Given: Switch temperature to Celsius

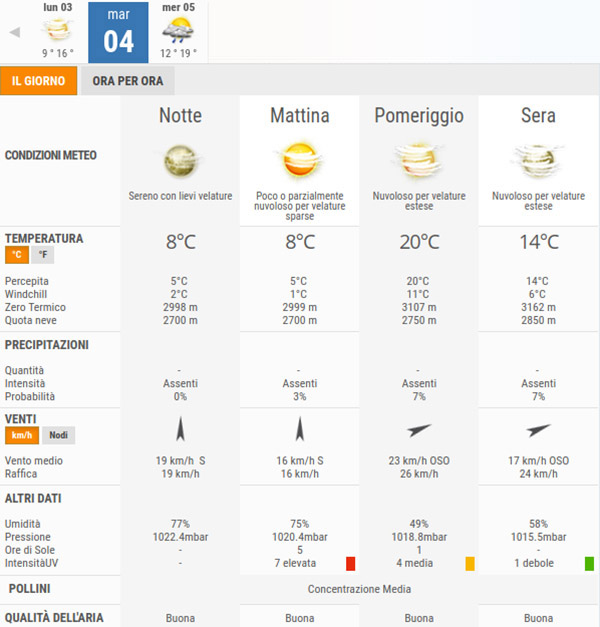Looking at the screenshot, I should 17,255.
